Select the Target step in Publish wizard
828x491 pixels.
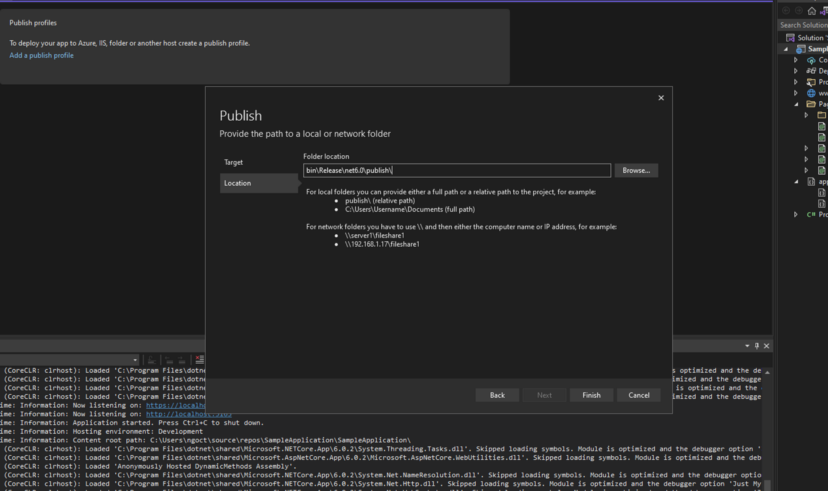click(x=233, y=162)
